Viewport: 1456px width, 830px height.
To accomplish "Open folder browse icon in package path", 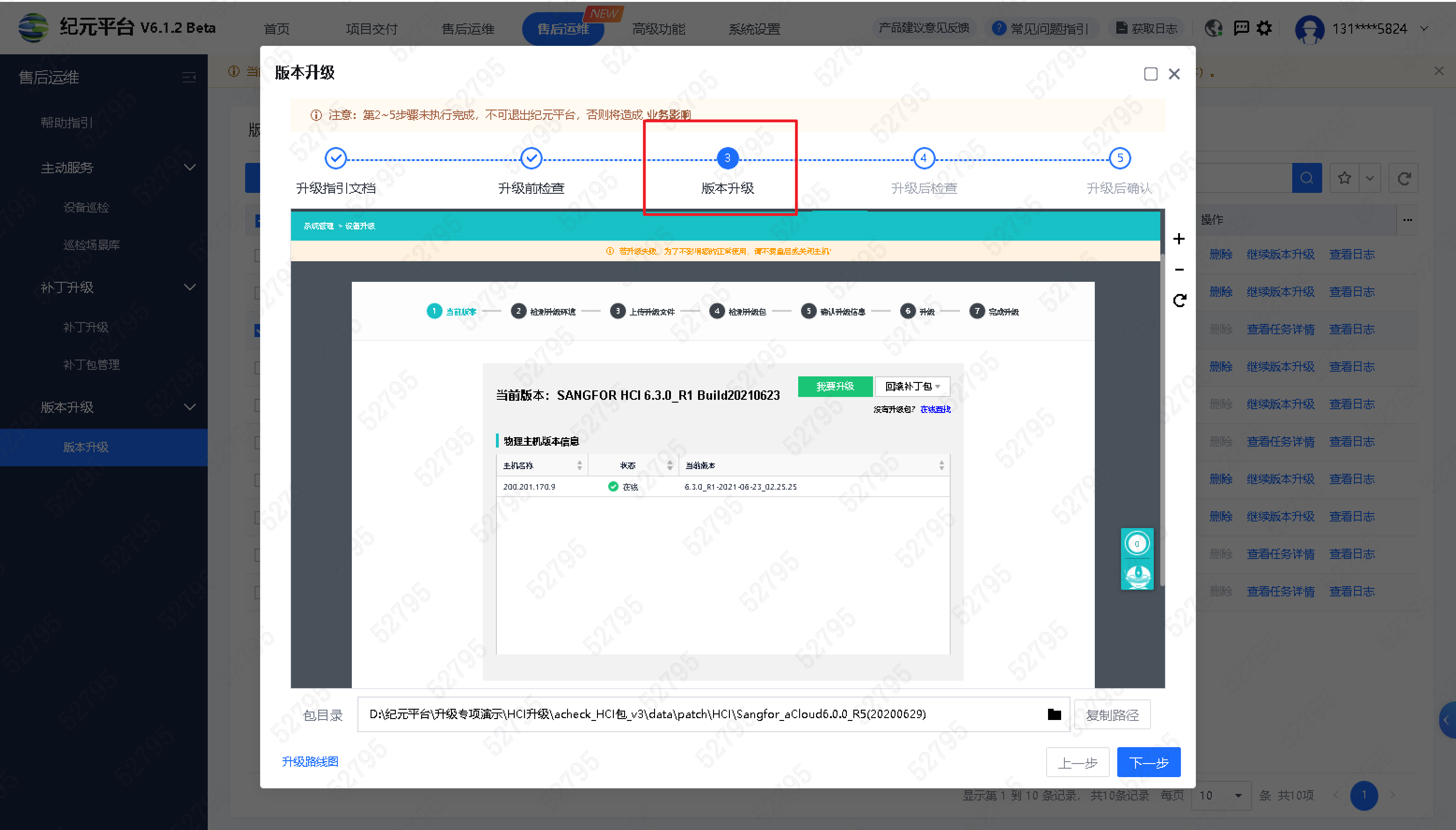I will click(x=1054, y=714).
